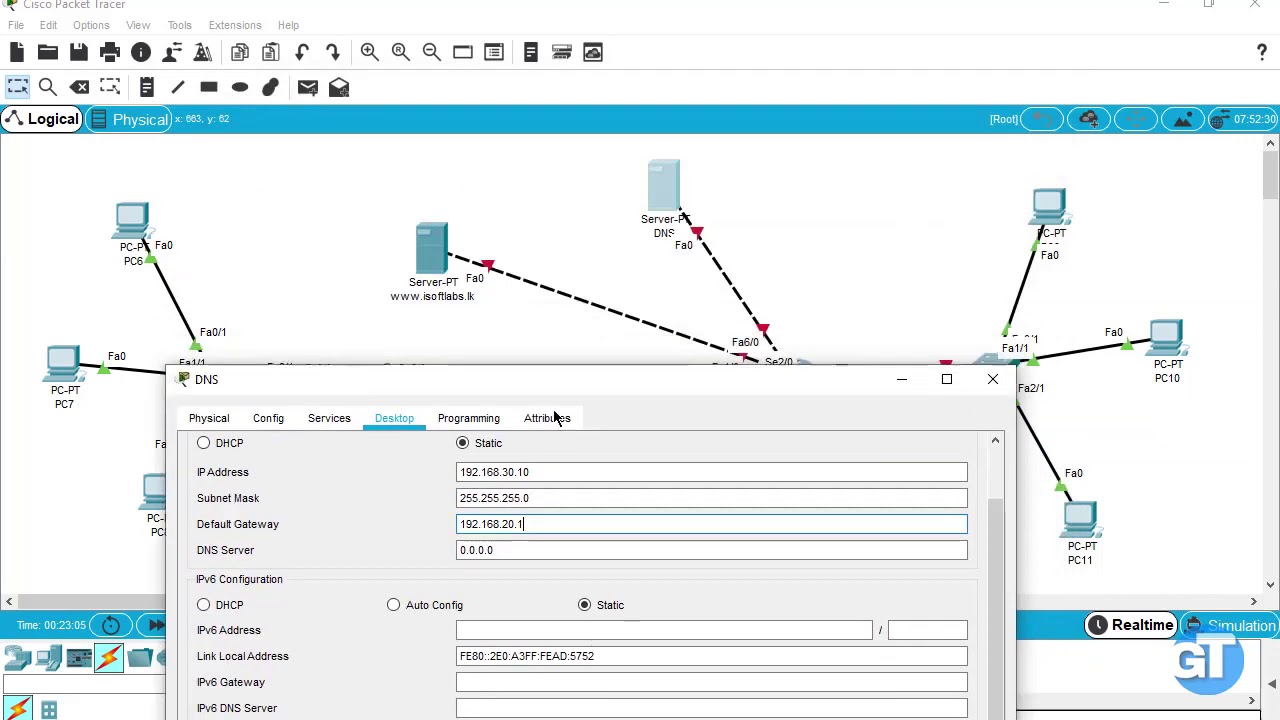
Task: Choose the Delete tool
Action: (79, 87)
